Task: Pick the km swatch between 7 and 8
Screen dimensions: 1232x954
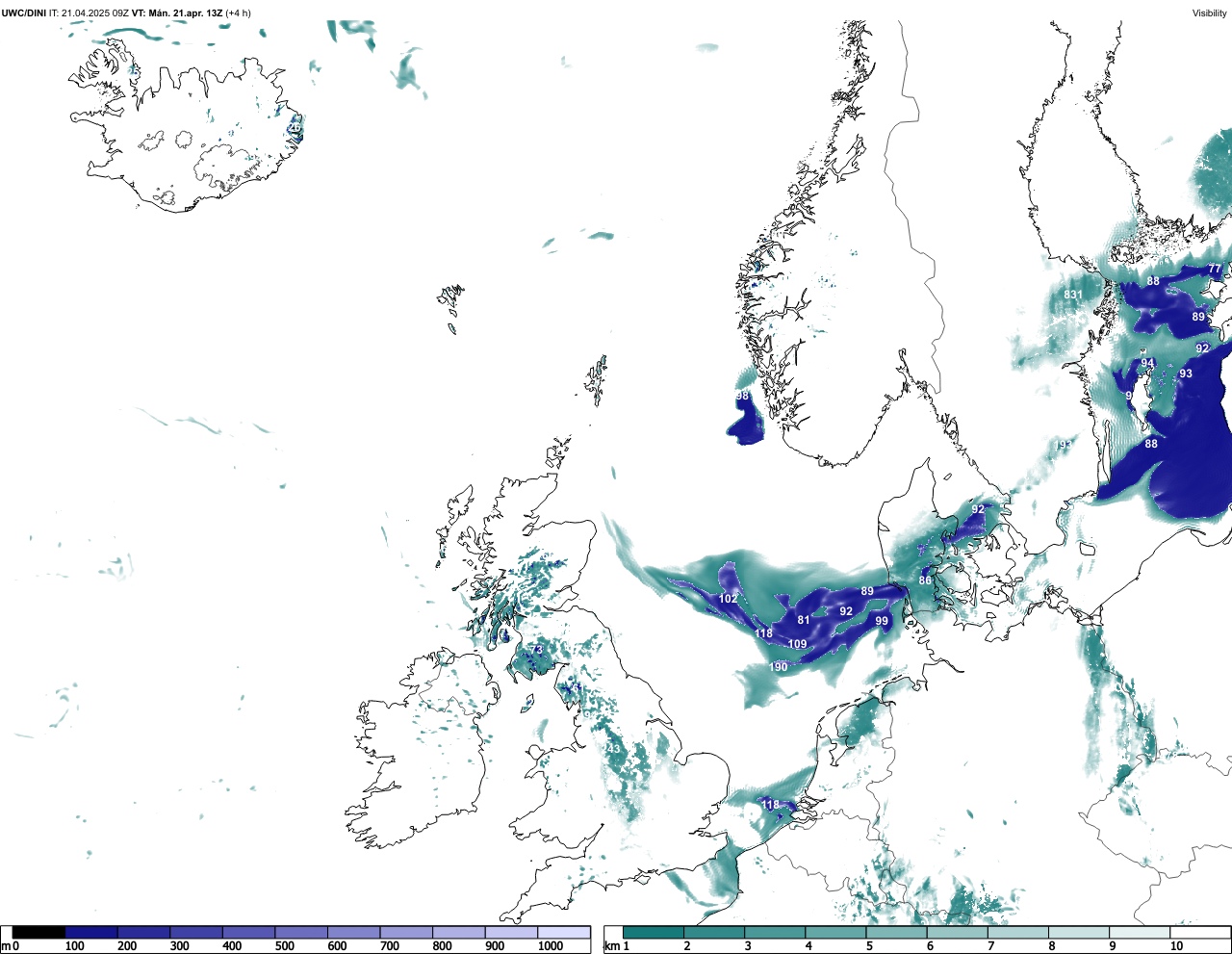Action: click(1018, 932)
